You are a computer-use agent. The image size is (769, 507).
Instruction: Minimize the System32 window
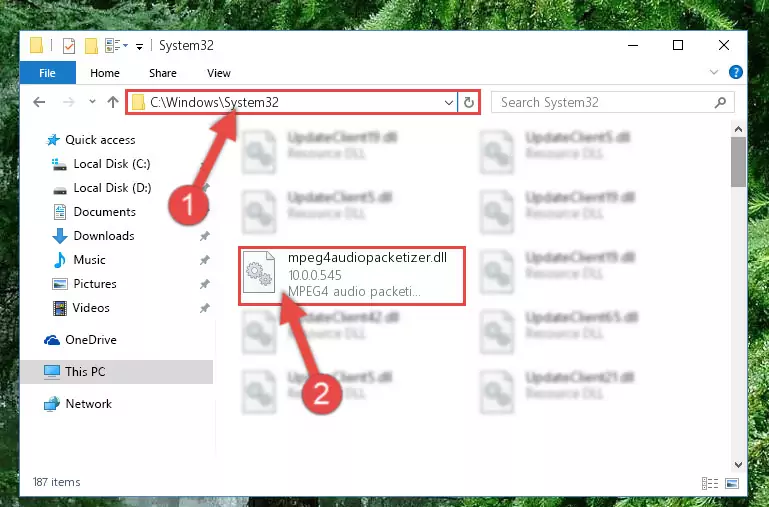pyautogui.click(x=633, y=46)
